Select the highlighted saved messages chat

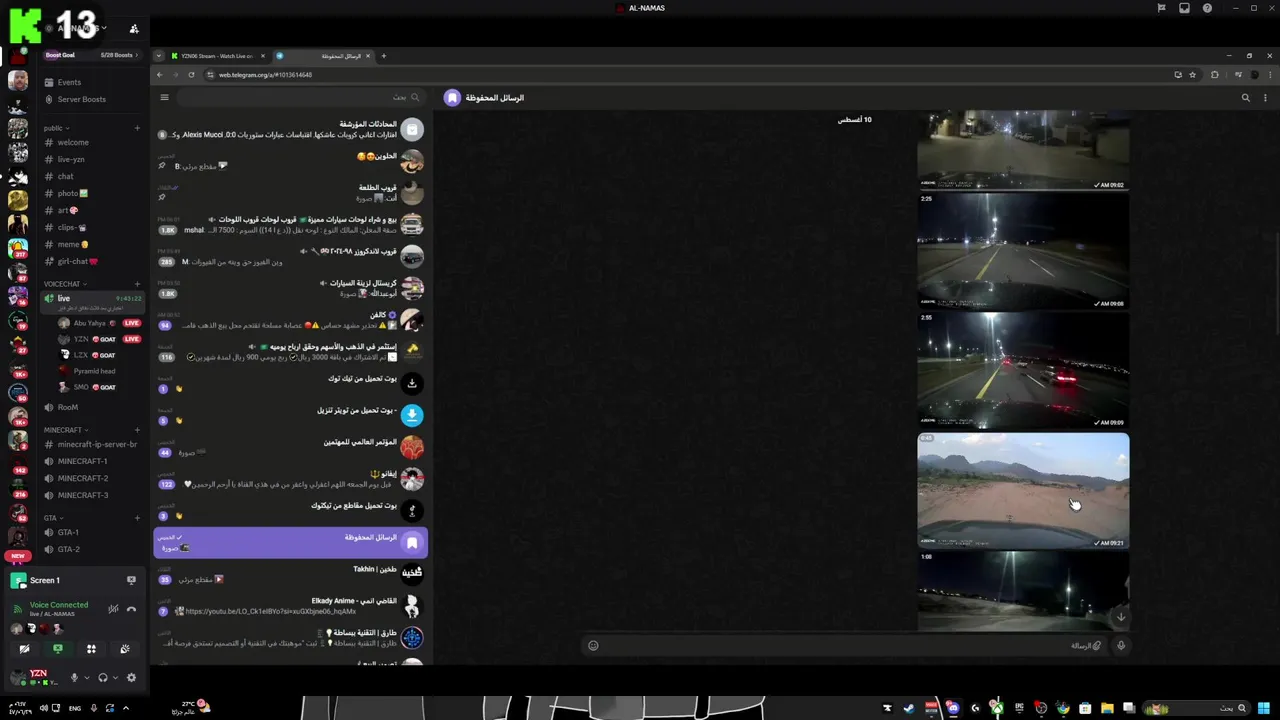point(290,542)
